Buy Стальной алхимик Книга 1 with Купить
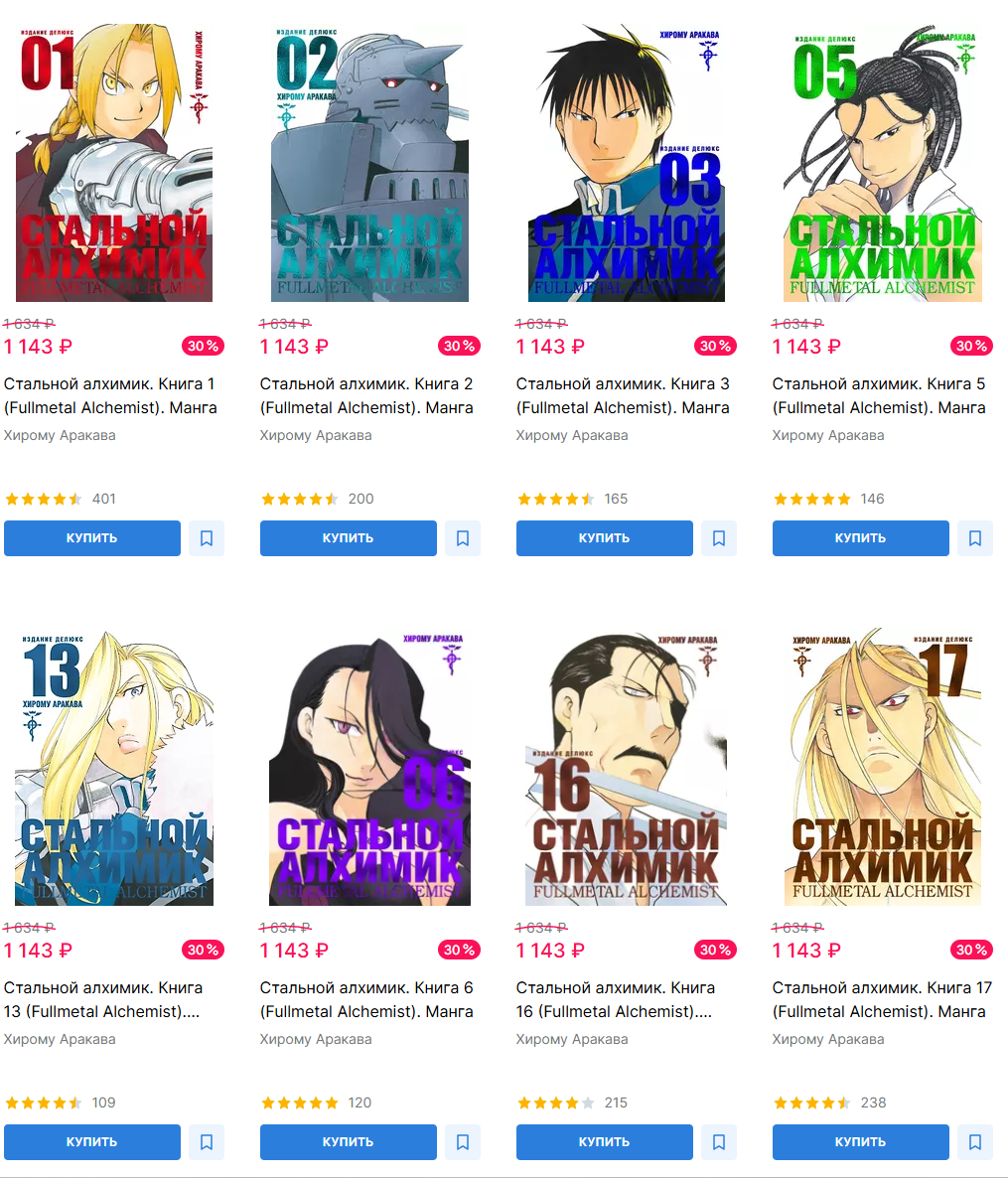 [92, 538]
